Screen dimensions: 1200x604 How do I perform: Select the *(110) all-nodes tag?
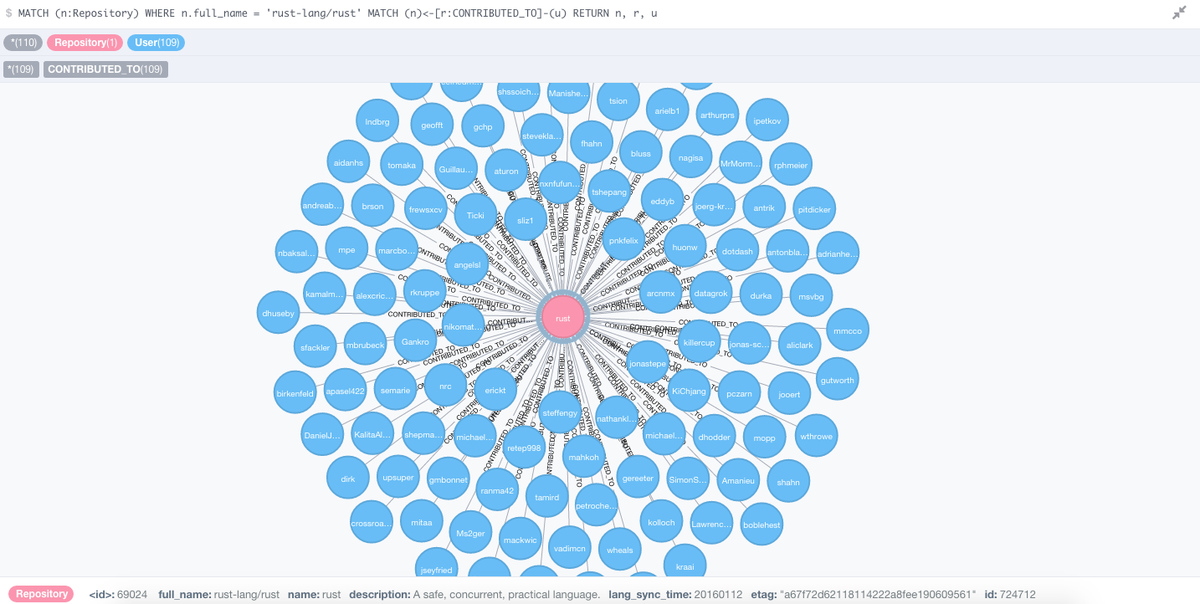tap(23, 43)
